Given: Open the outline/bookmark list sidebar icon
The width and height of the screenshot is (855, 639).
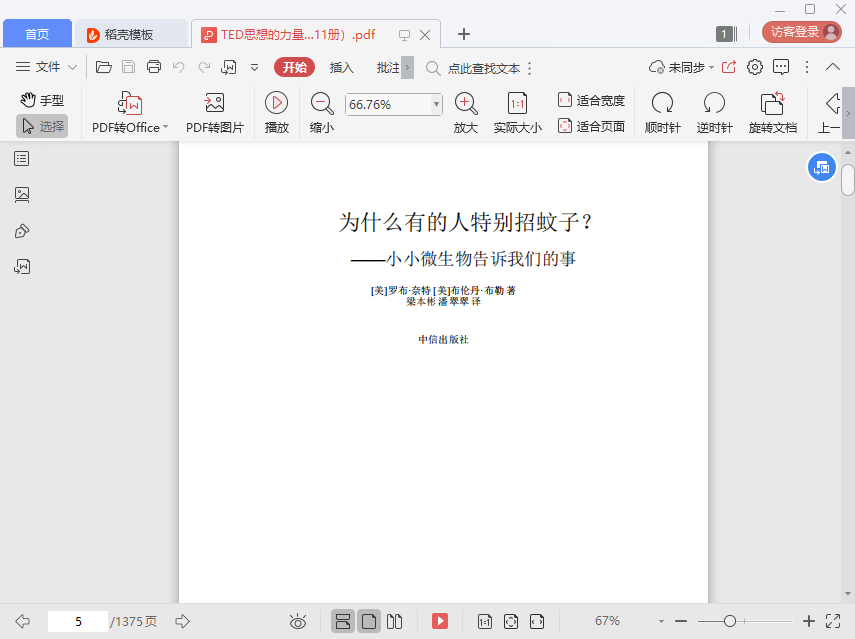Looking at the screenshot, I should 22,159.
